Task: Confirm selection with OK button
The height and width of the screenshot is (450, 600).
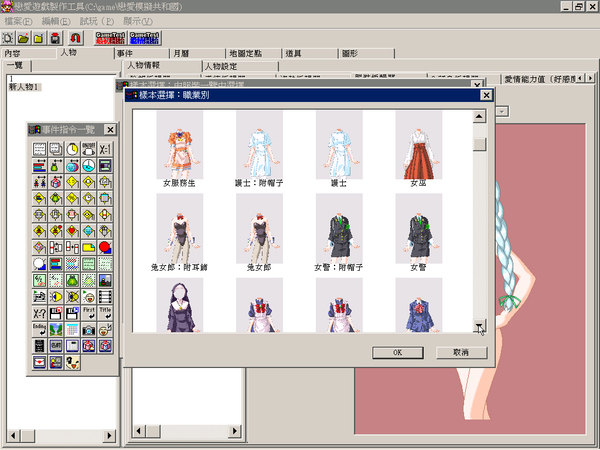Action: tap(398, 352)
